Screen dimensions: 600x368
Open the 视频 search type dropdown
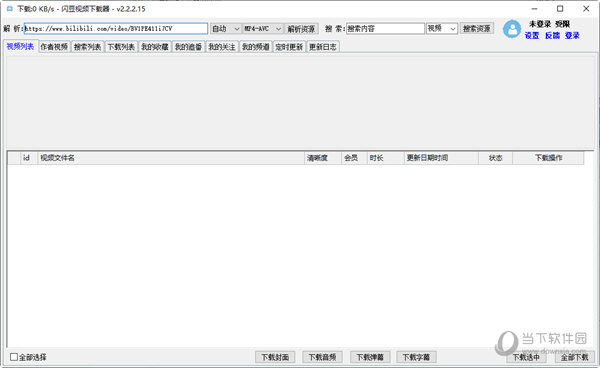[x=442, y=29]
